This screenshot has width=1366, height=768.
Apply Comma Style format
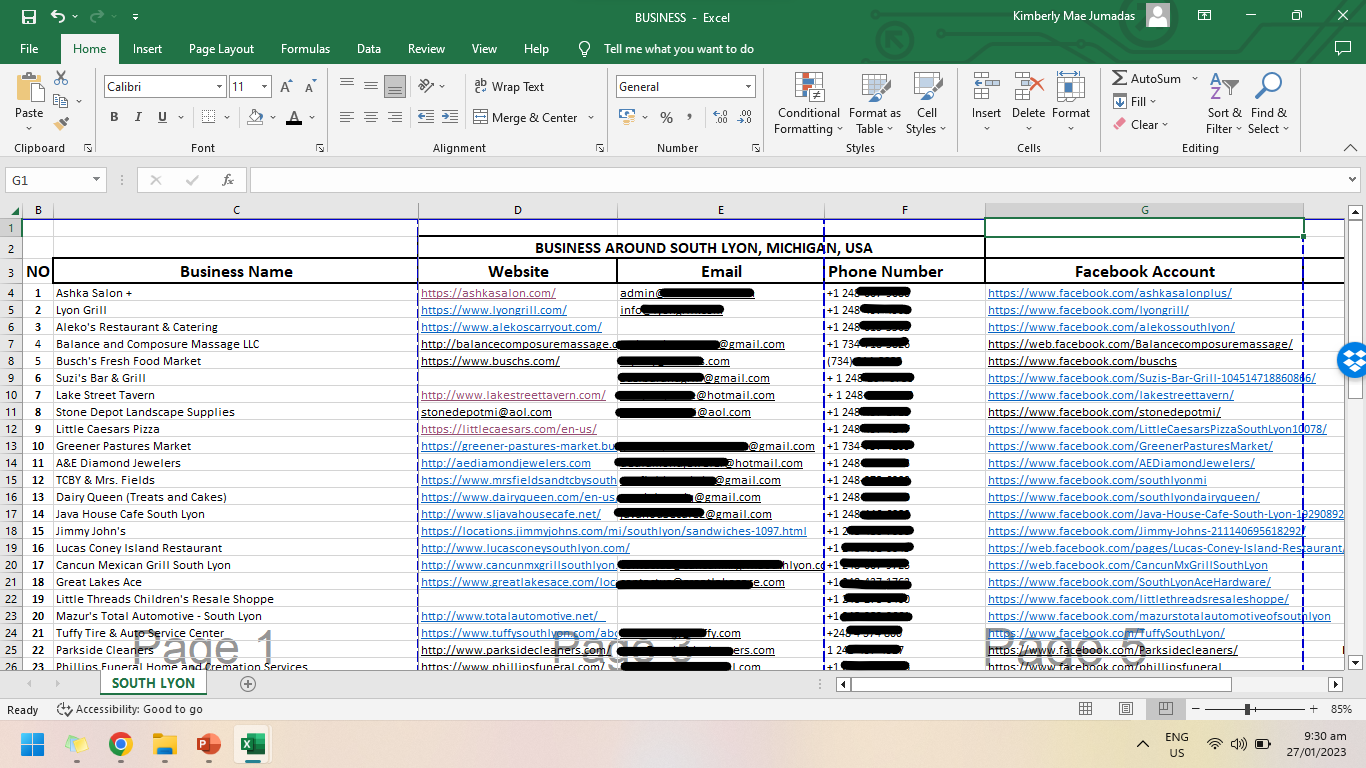coord(690,117)
